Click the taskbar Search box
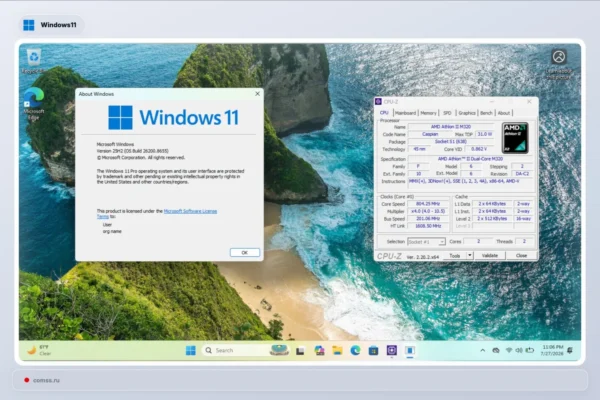This screenshot has height=400, width=600. pyautogui.click(x=245, y=350)
